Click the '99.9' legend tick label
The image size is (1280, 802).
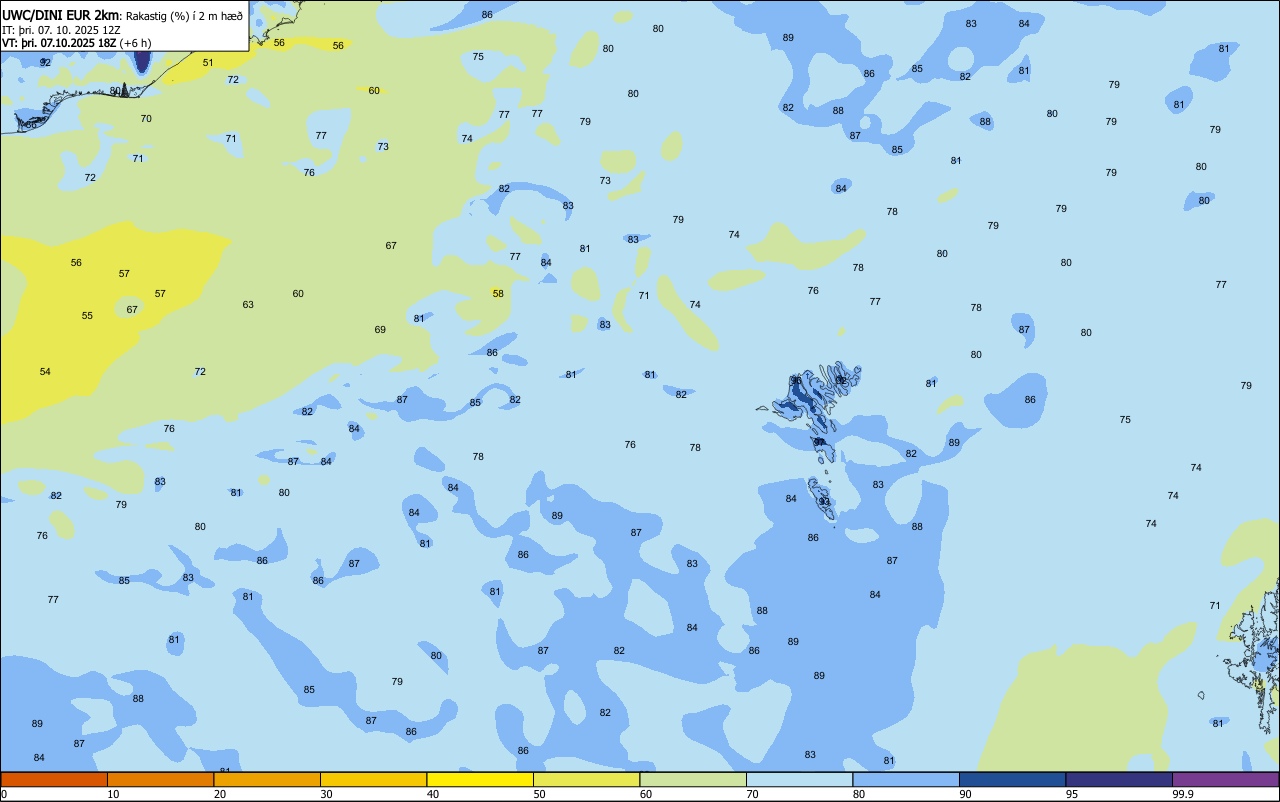tap(1183, 794)
